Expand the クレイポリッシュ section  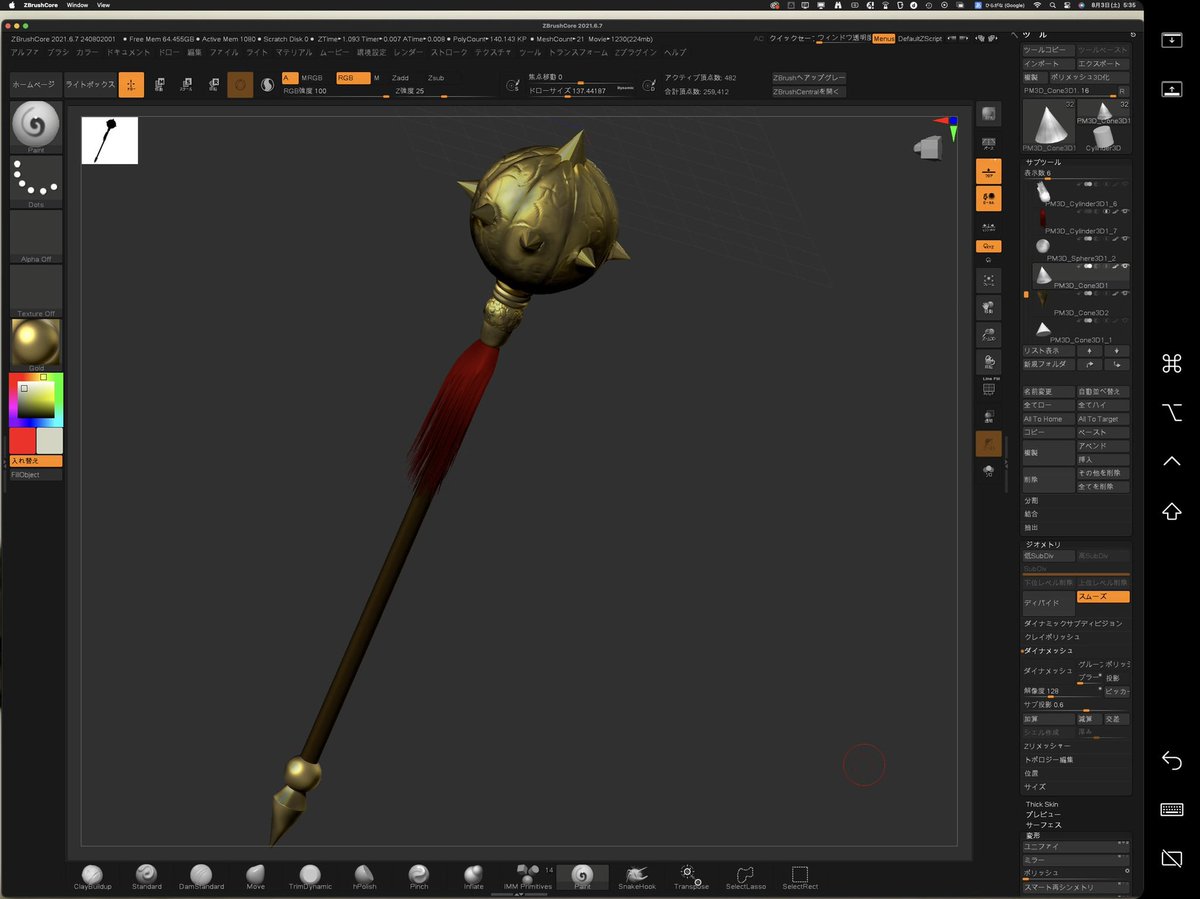tap(1052, 637)
